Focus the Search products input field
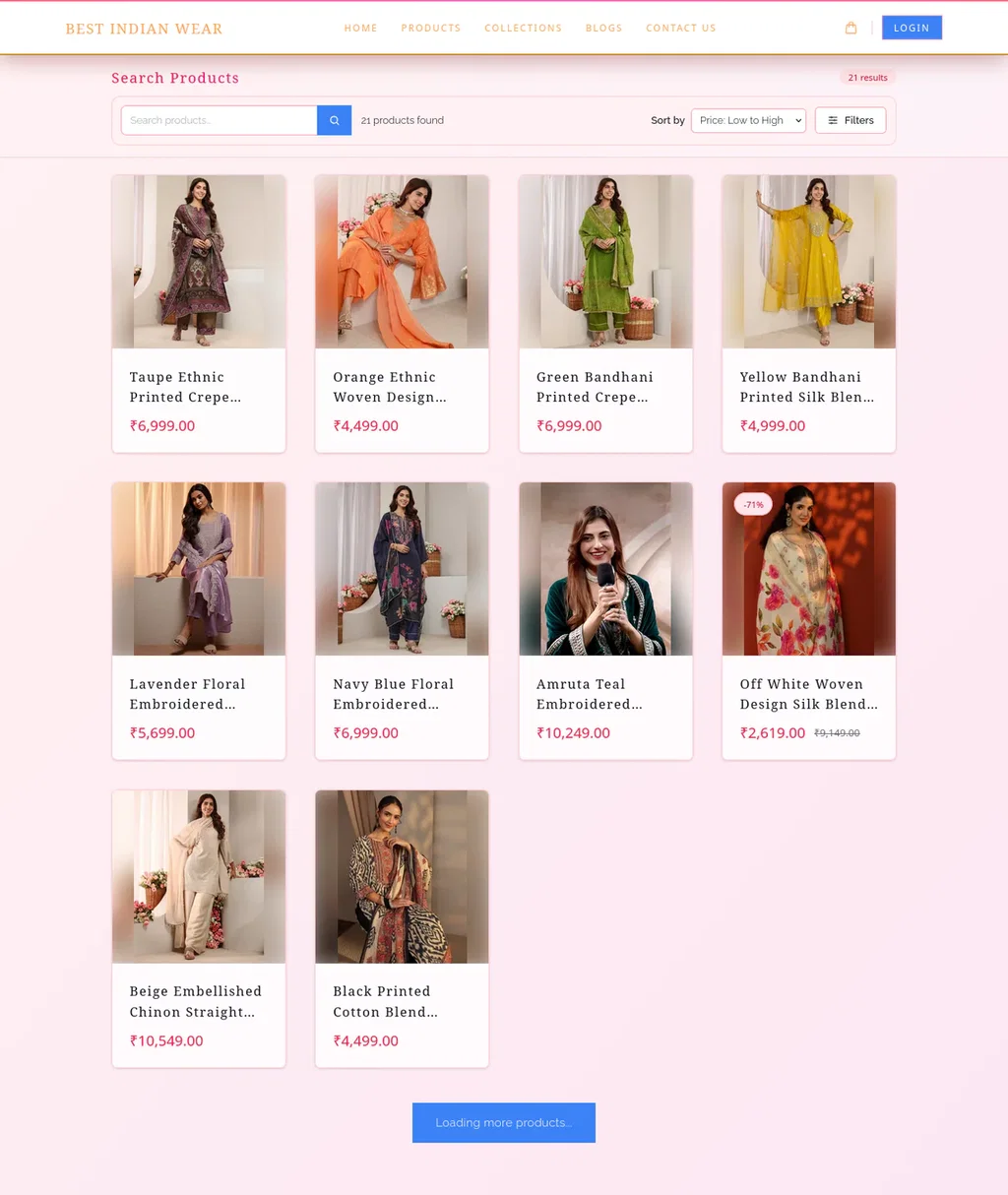Image resolution: width=1008 pixels, height=1195 pixels. (219, 120)
